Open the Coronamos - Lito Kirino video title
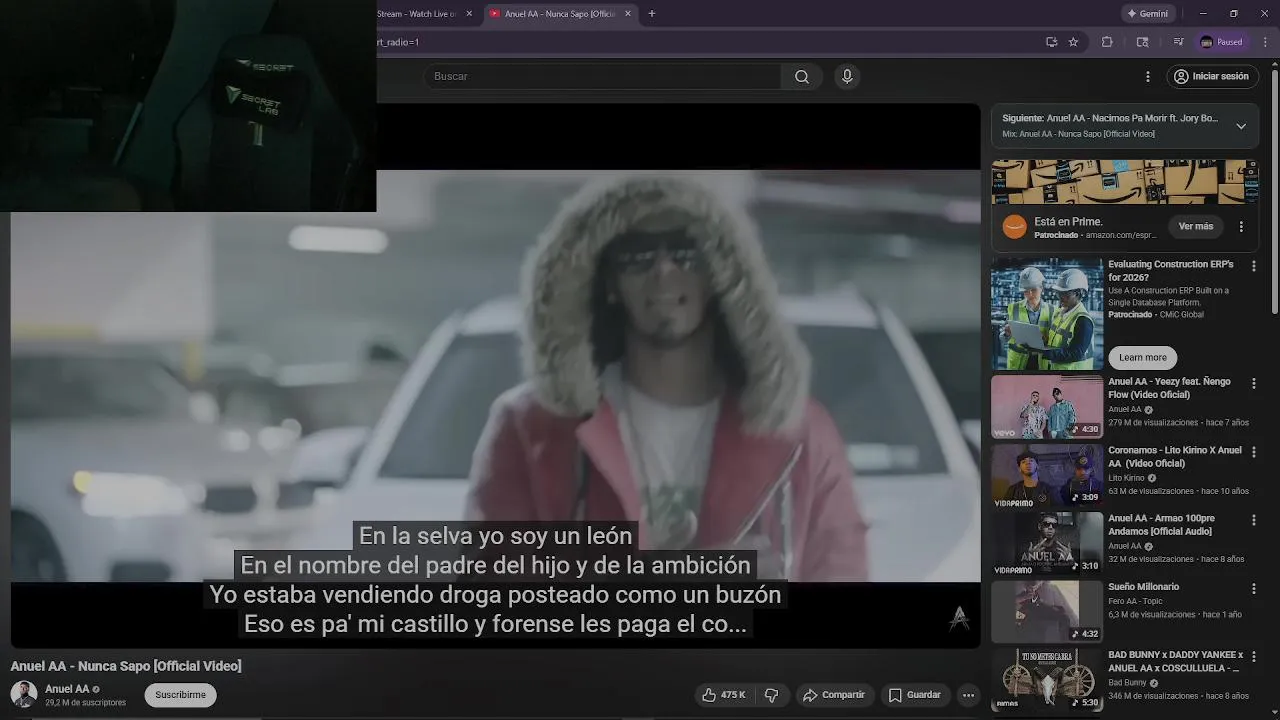Image resolution: width=1280 pixels, height=720 pixels. 1174,457
